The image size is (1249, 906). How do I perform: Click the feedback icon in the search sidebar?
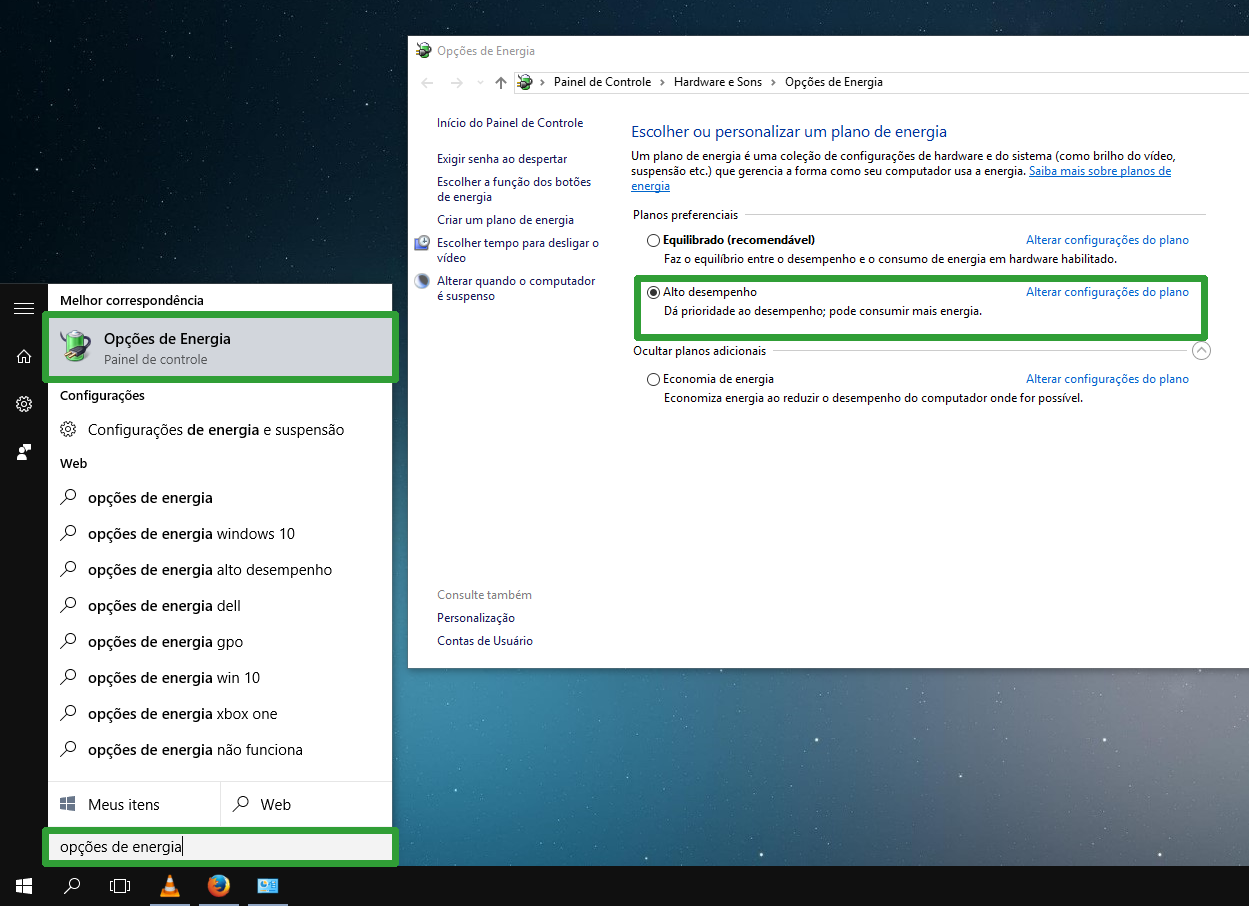pyautogui.click(x=24, y=452)
